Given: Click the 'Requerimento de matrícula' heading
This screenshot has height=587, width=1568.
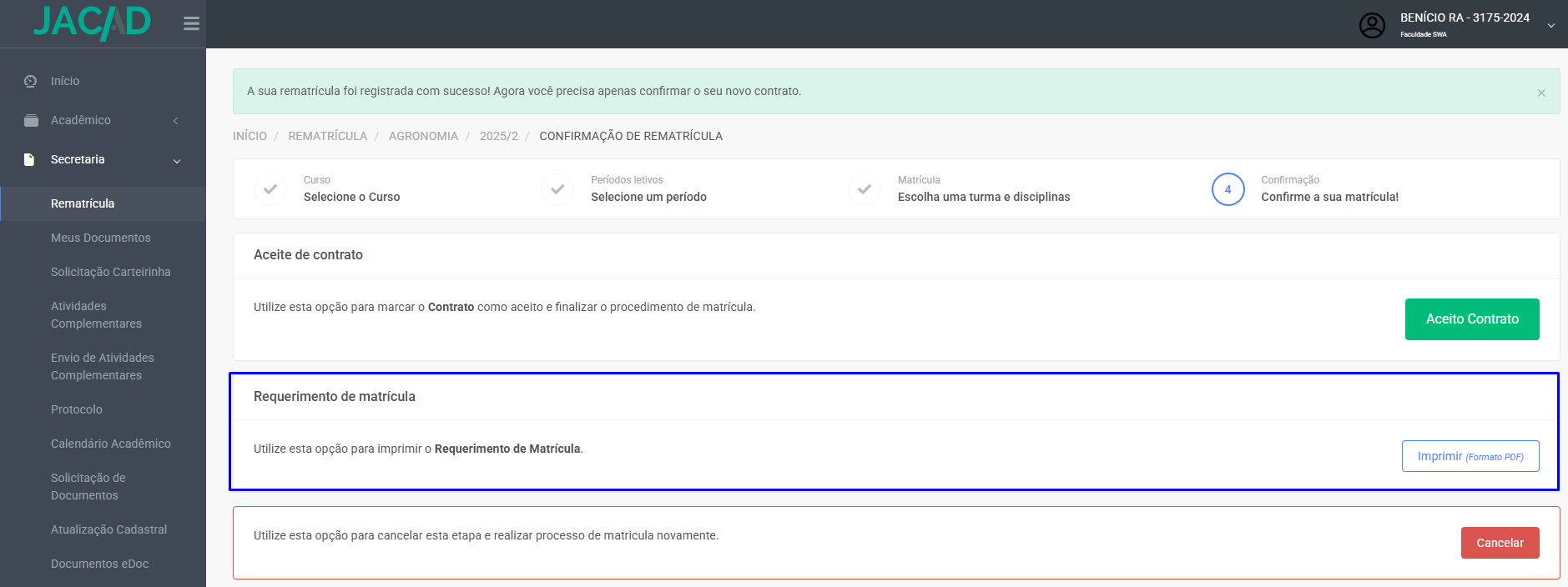Looking at the screenshot, I should 335,397.
